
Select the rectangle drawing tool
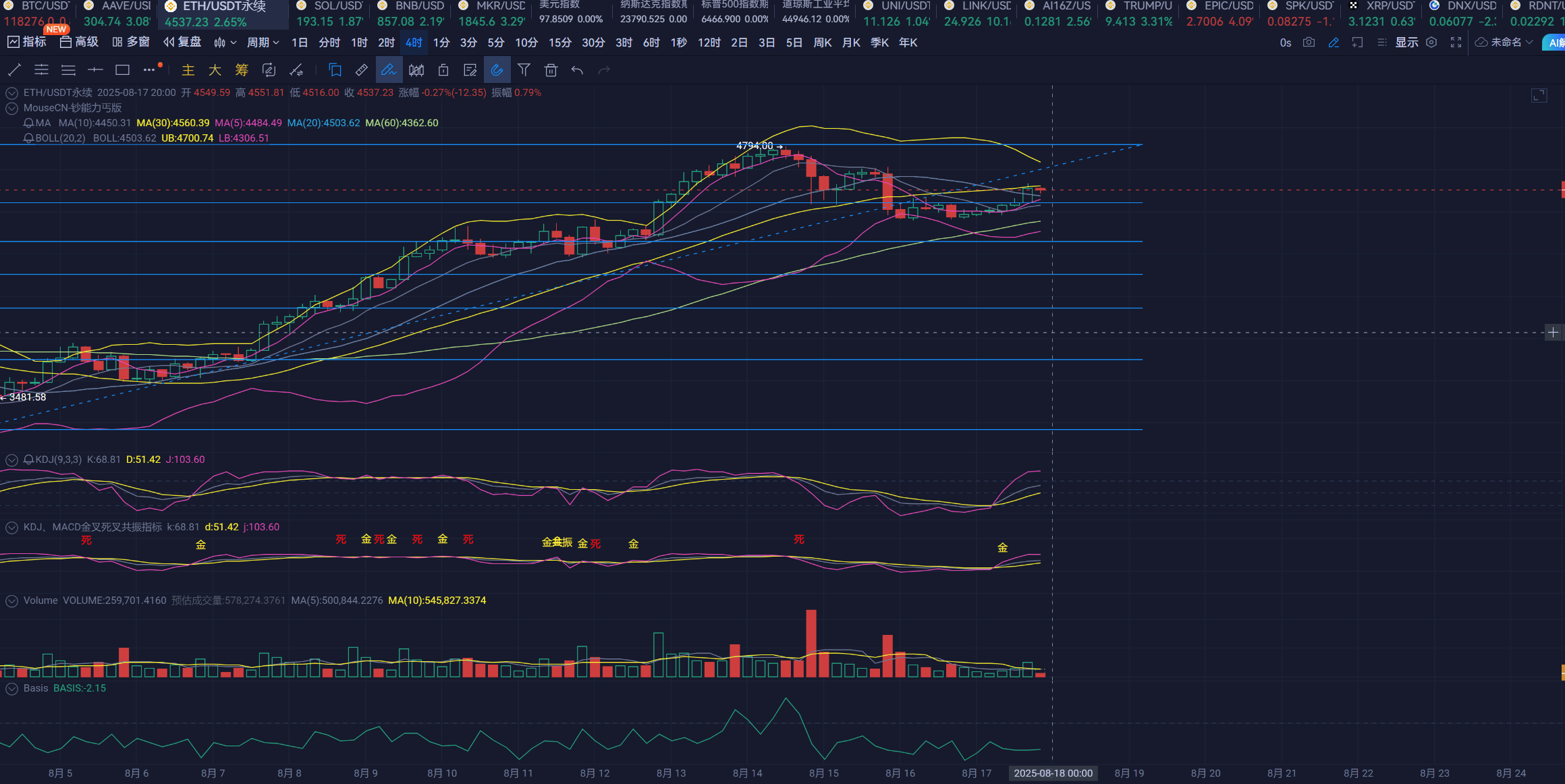[122, 69]
